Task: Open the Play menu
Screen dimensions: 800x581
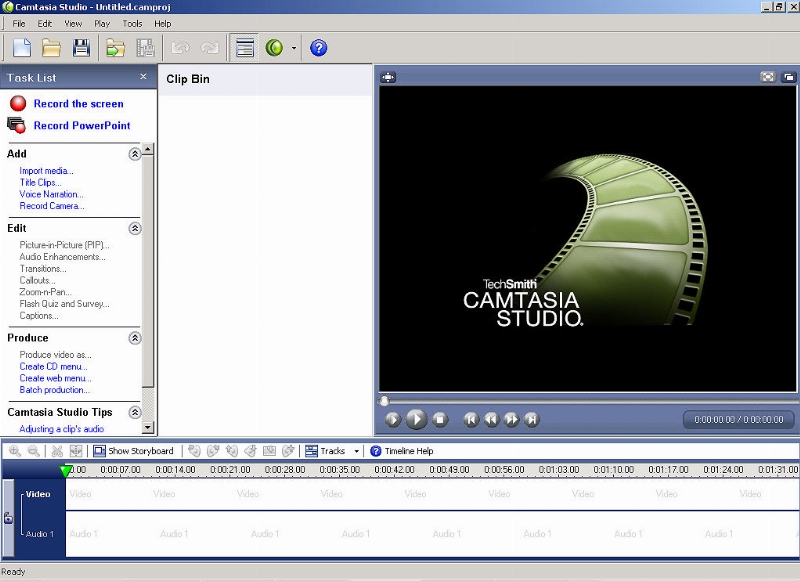Action: coord(102,23)
